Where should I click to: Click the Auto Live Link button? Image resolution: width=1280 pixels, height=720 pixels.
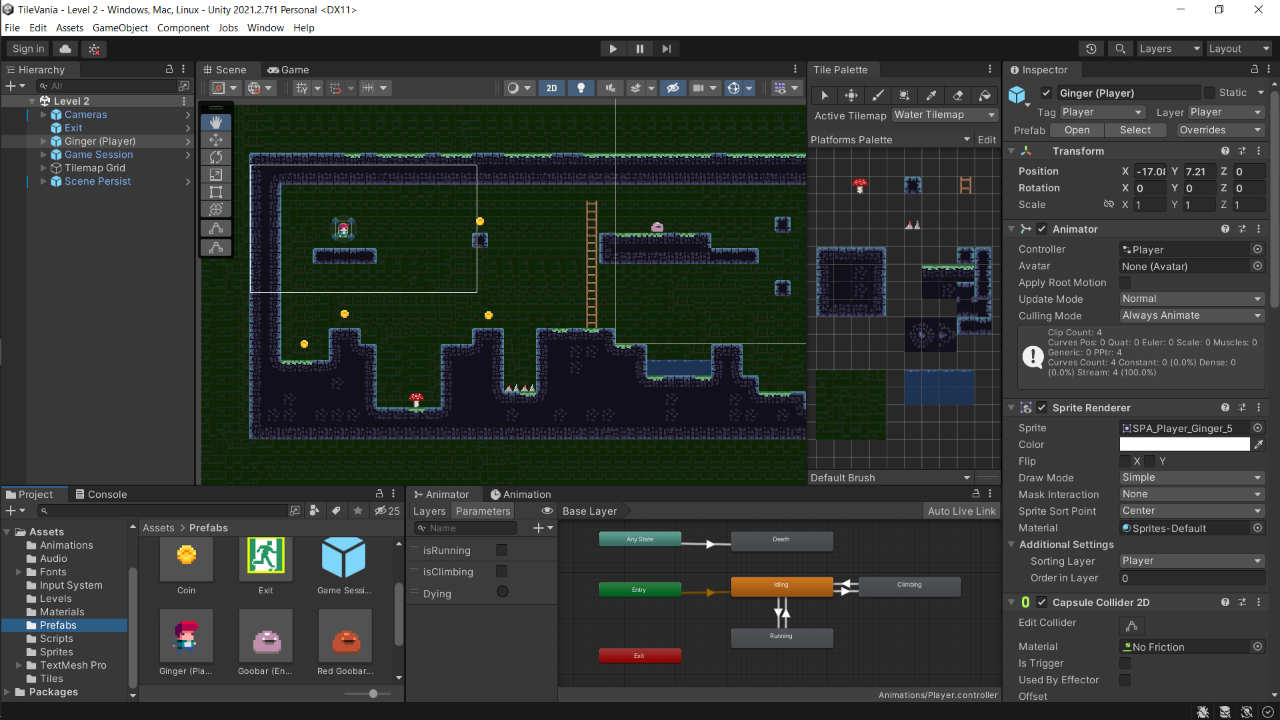961,511
